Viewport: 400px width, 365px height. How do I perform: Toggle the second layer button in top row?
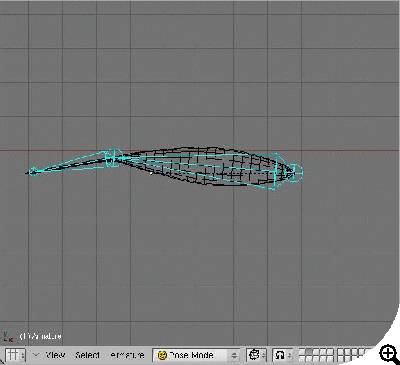[309, 352]
